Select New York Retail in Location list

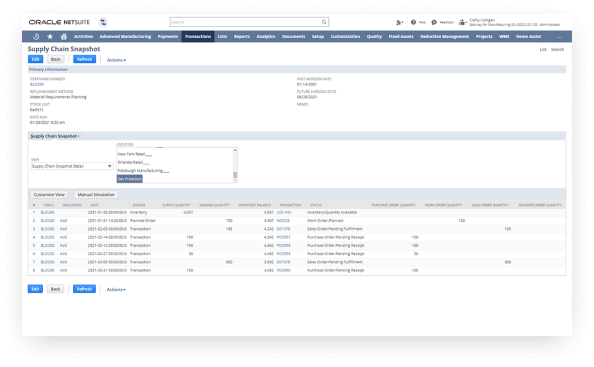[134, 154]
